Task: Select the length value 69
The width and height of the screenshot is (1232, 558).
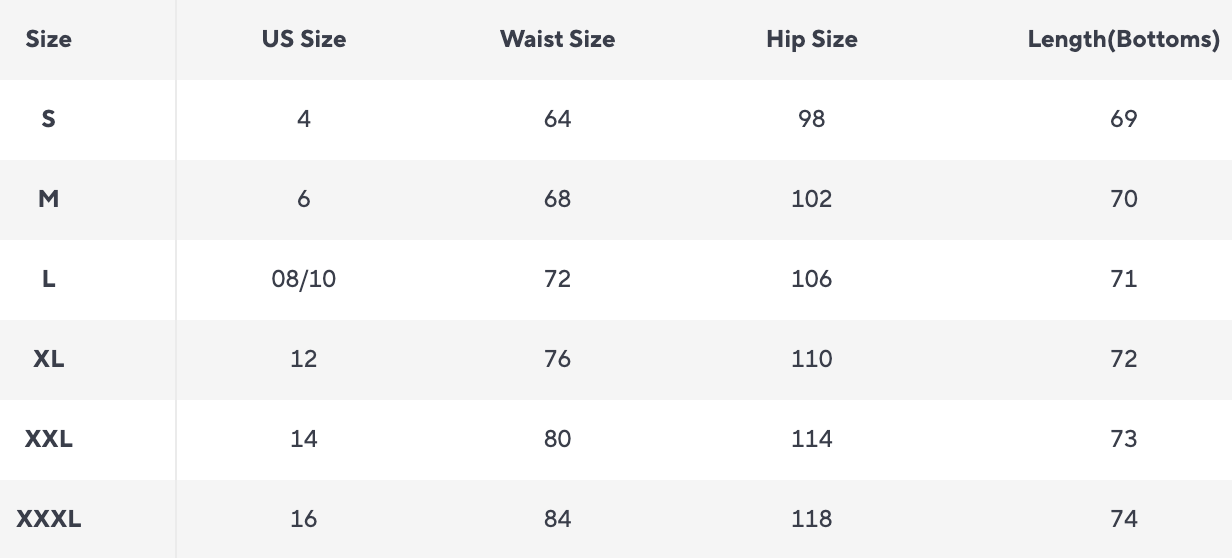Action: tap(1123, 119)
